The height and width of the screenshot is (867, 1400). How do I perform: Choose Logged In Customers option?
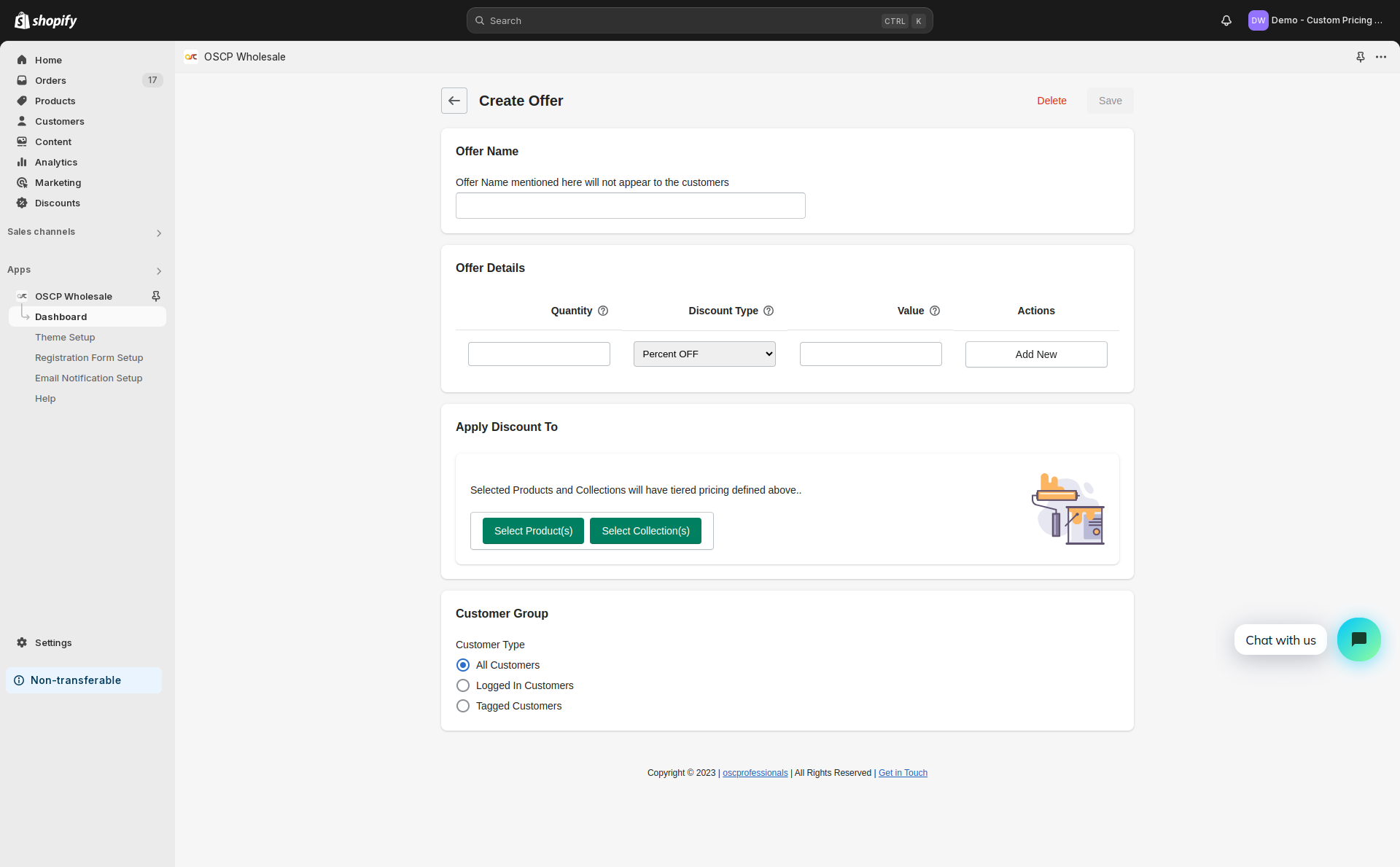pos(463,685)
